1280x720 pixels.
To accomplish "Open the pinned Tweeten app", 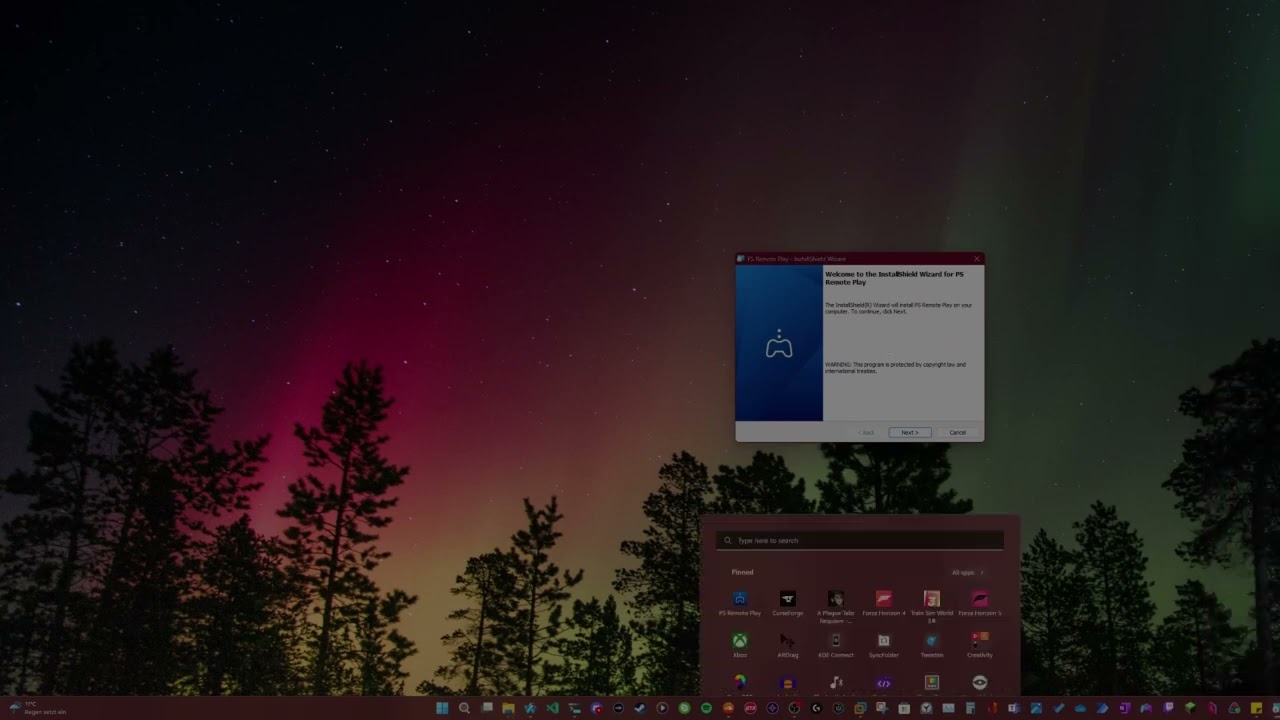I will coord(932,645).
